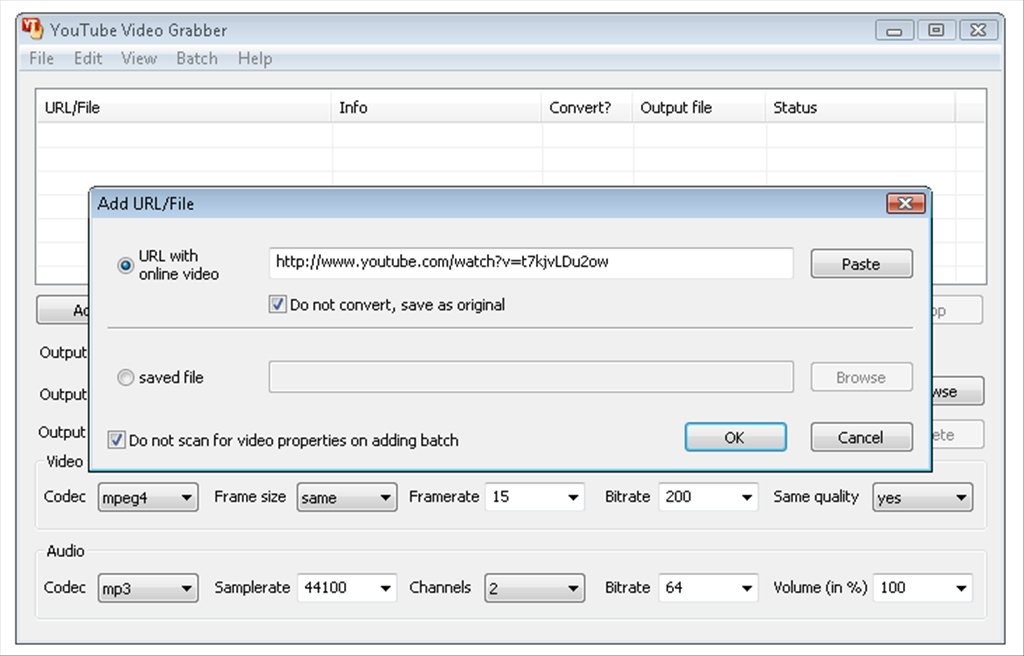
Task: Open the Edit menu
Action: [88, 58]
